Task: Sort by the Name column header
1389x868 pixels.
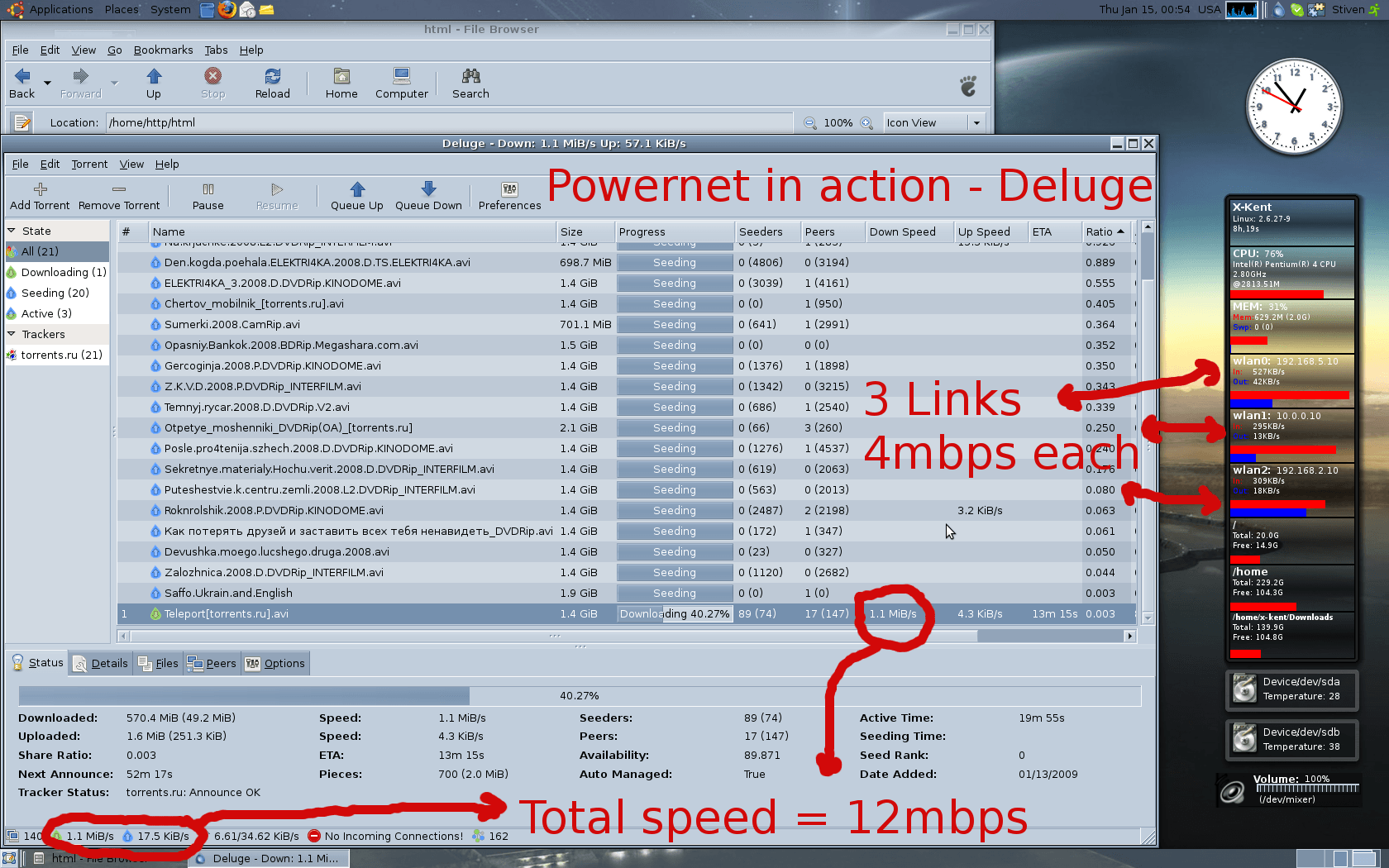Action: pyautogui.click(x=352, y=231)
